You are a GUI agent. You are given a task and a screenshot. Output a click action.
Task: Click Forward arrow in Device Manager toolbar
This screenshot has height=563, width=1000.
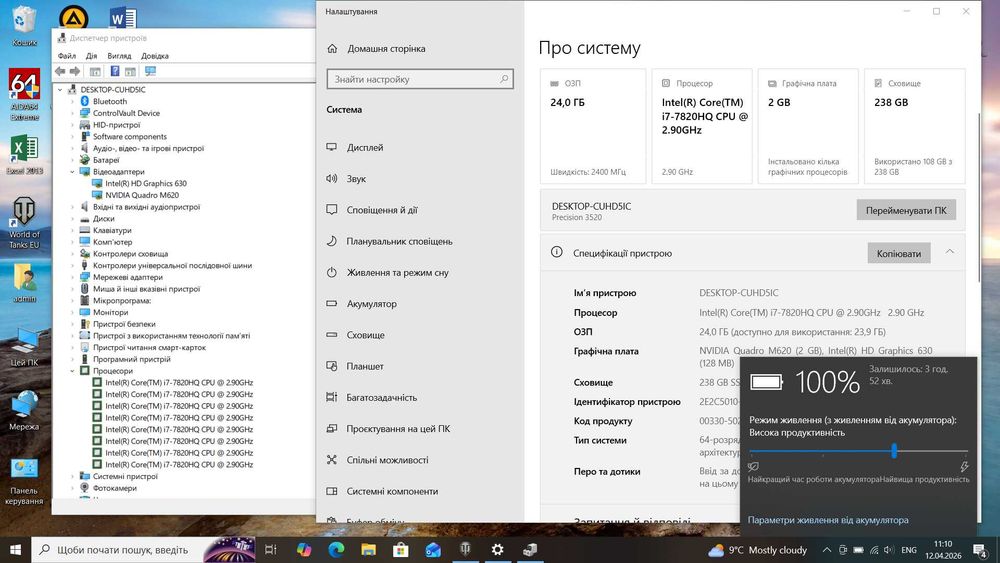tap(75, 71)
